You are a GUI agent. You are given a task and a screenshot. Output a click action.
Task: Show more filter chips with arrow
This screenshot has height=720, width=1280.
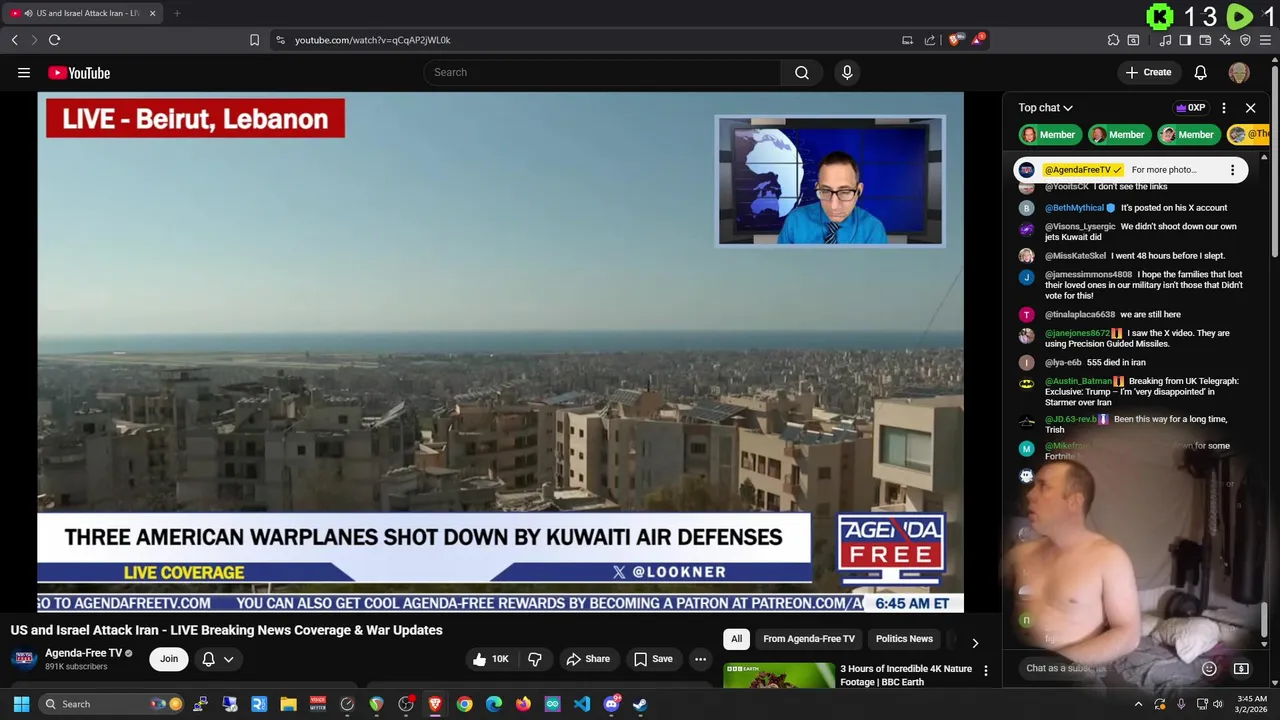(x=975, y=643)
